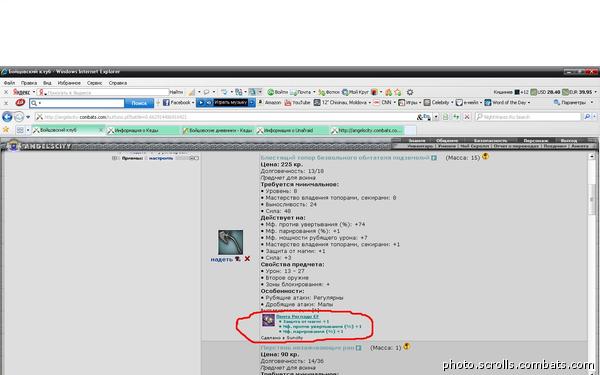
Task: Open a new blank tab
Action: coord(410,130)
